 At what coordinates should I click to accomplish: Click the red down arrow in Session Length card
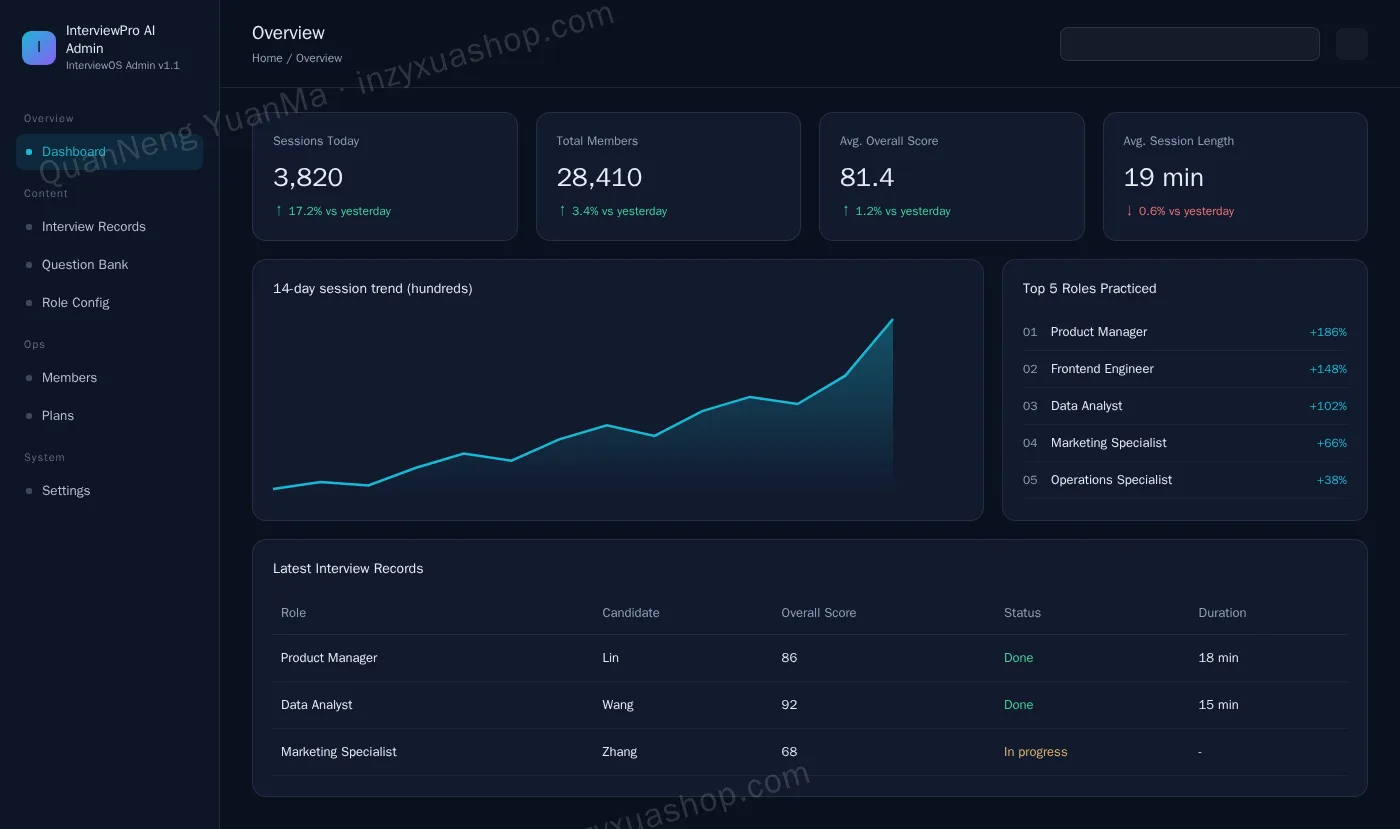pyautogui.click(x=1129, y=211)
